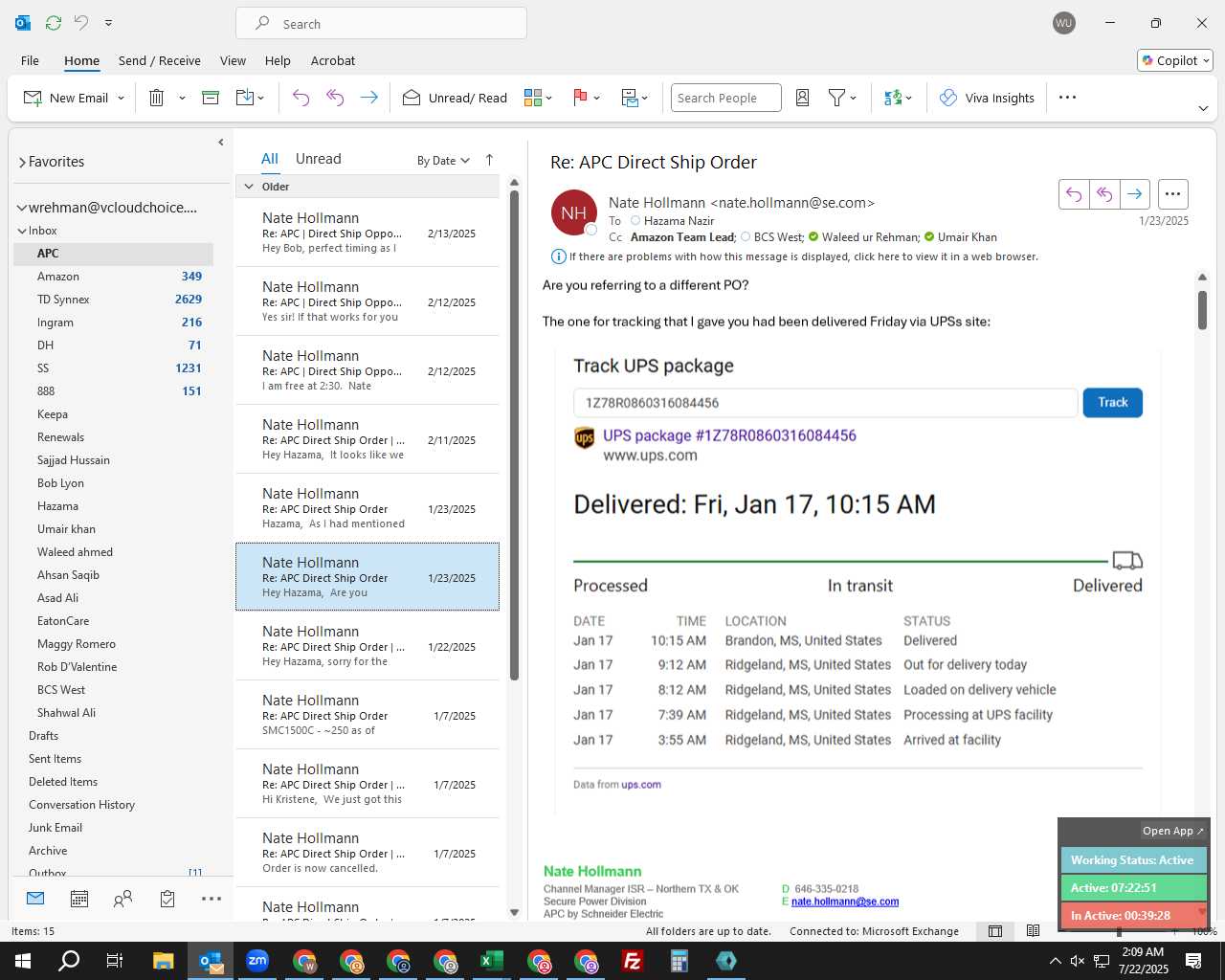Click the reading pane vertical scrollbar thumb
This screenshot has height=980, width=1225.
click(1202, 309)
